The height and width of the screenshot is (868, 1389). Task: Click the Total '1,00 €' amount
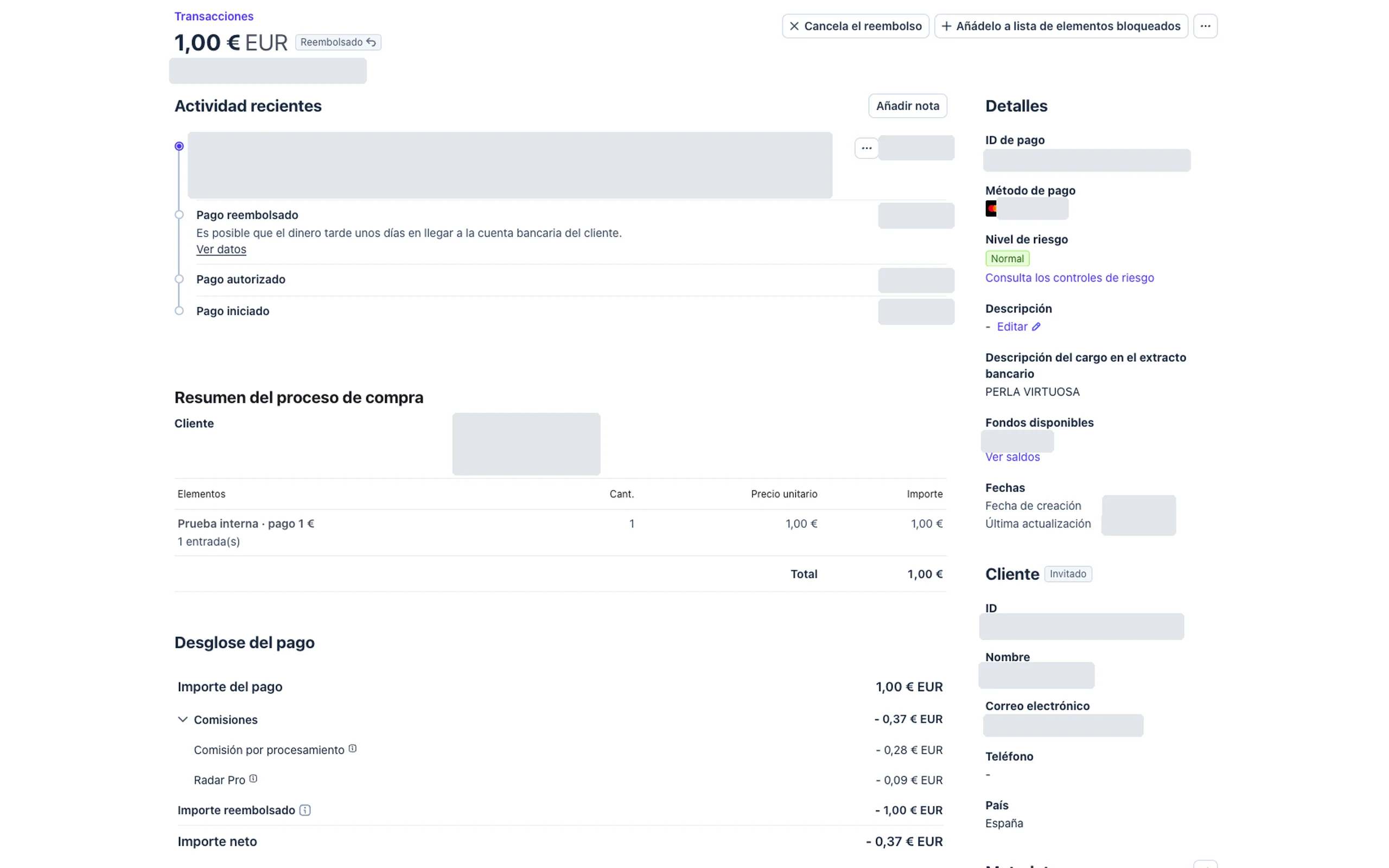(x=925, y=573)
